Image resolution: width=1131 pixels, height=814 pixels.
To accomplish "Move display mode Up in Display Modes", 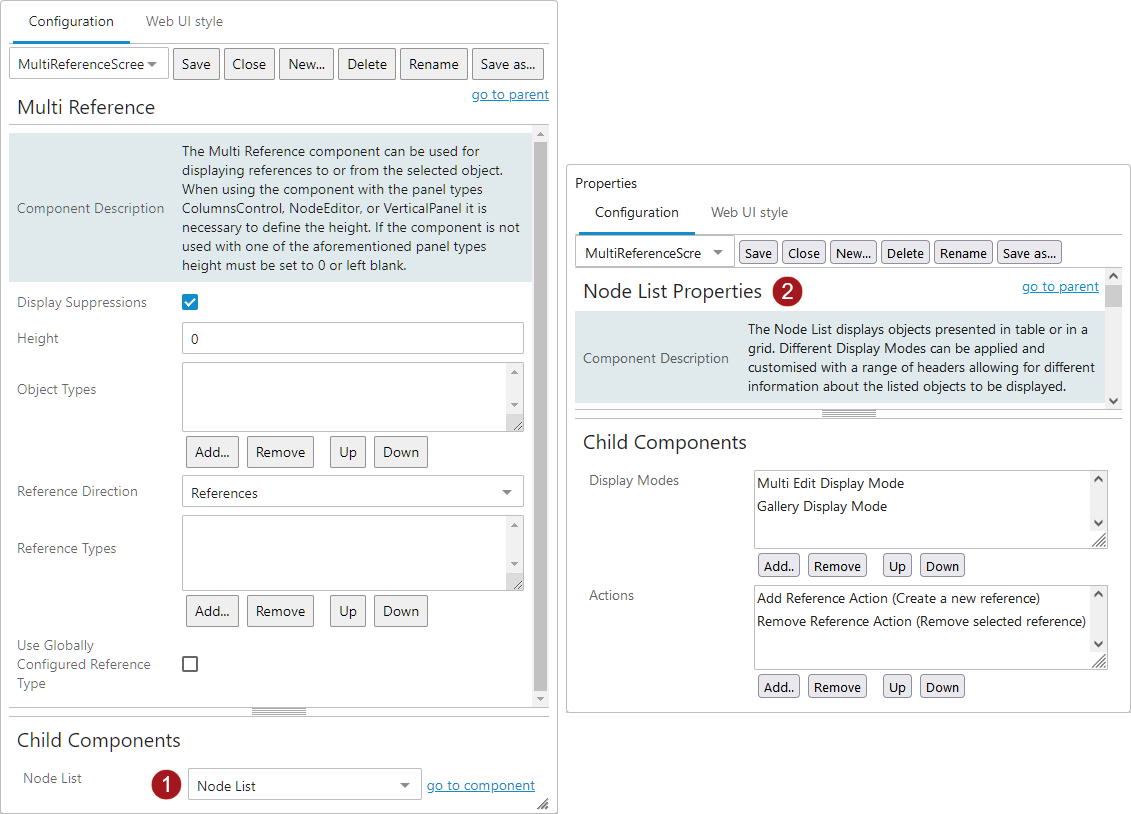I will [897, 566].
